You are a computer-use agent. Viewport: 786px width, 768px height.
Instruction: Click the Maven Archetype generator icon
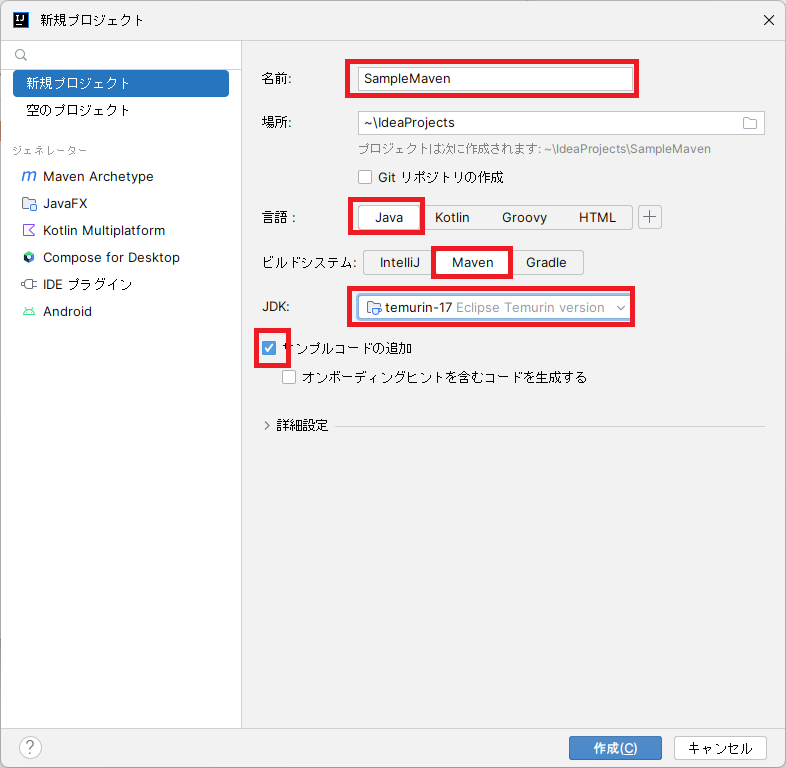click(x=29, y=176)
